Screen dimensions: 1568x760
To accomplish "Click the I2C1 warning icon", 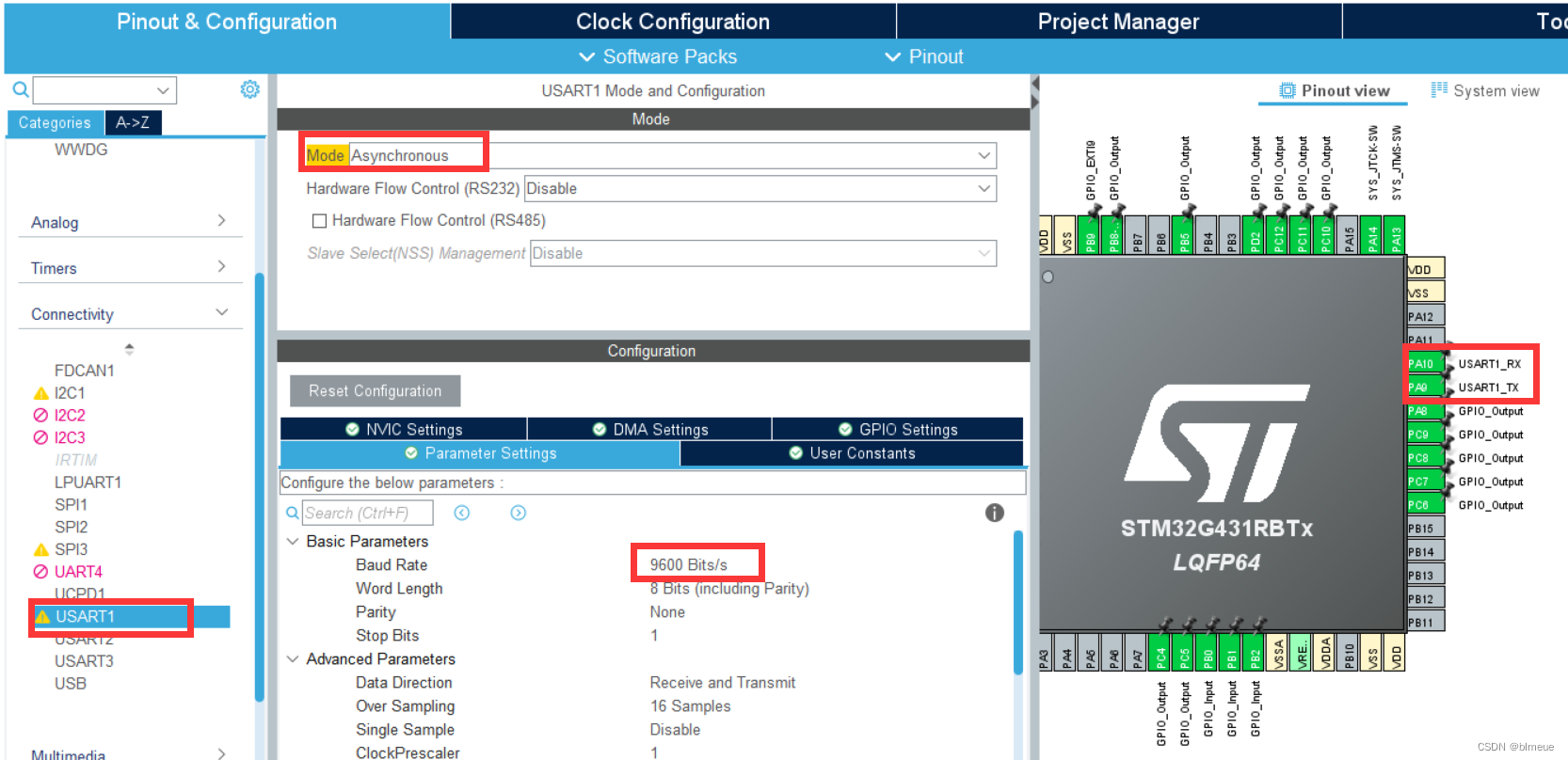I will (x=40, y=393).
